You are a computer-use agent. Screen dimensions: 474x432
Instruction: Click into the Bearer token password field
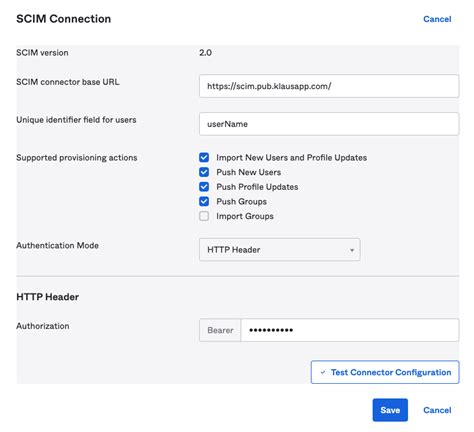tap(350, 330)
